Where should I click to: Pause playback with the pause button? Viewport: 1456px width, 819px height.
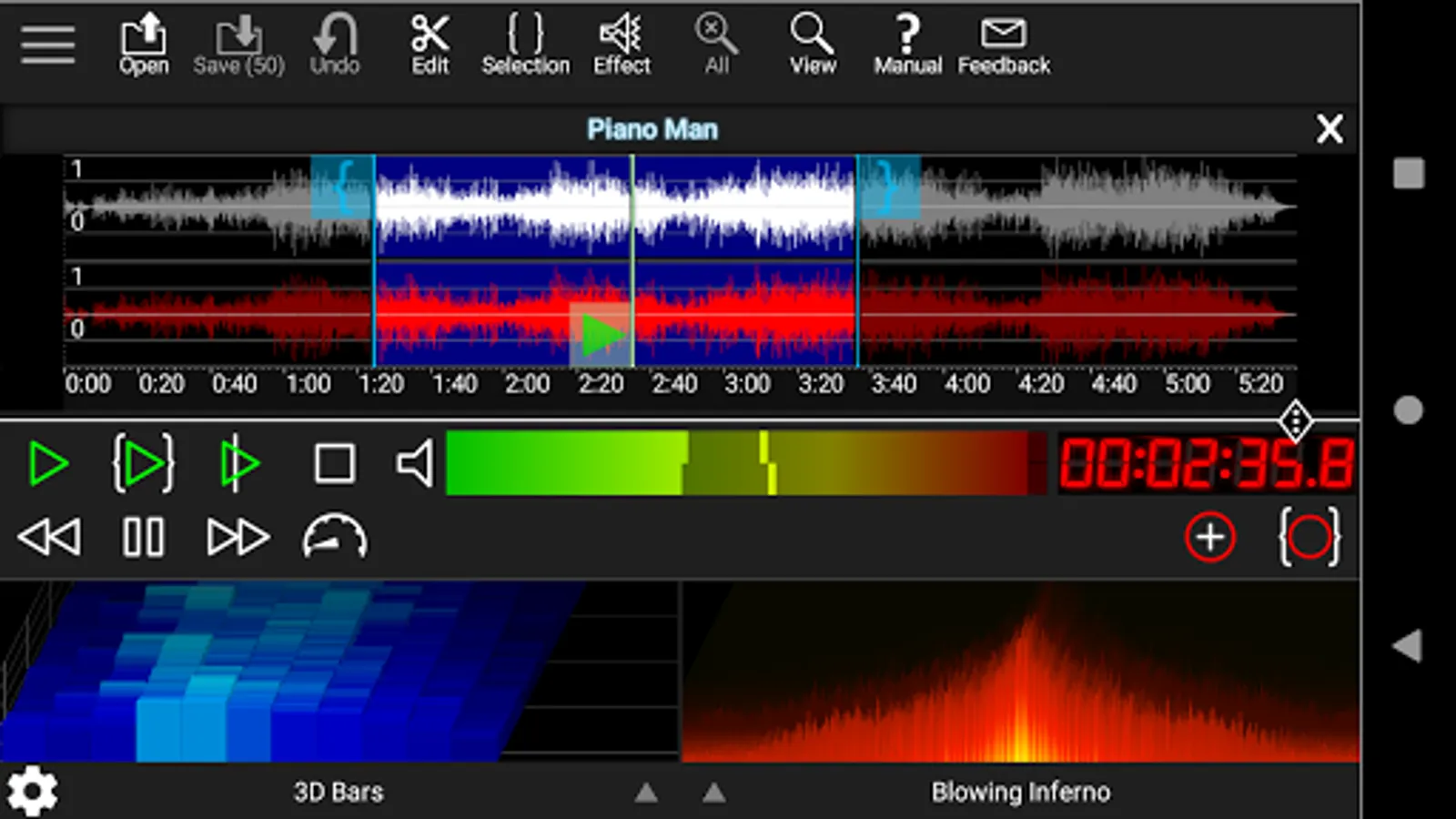[143, 537]
